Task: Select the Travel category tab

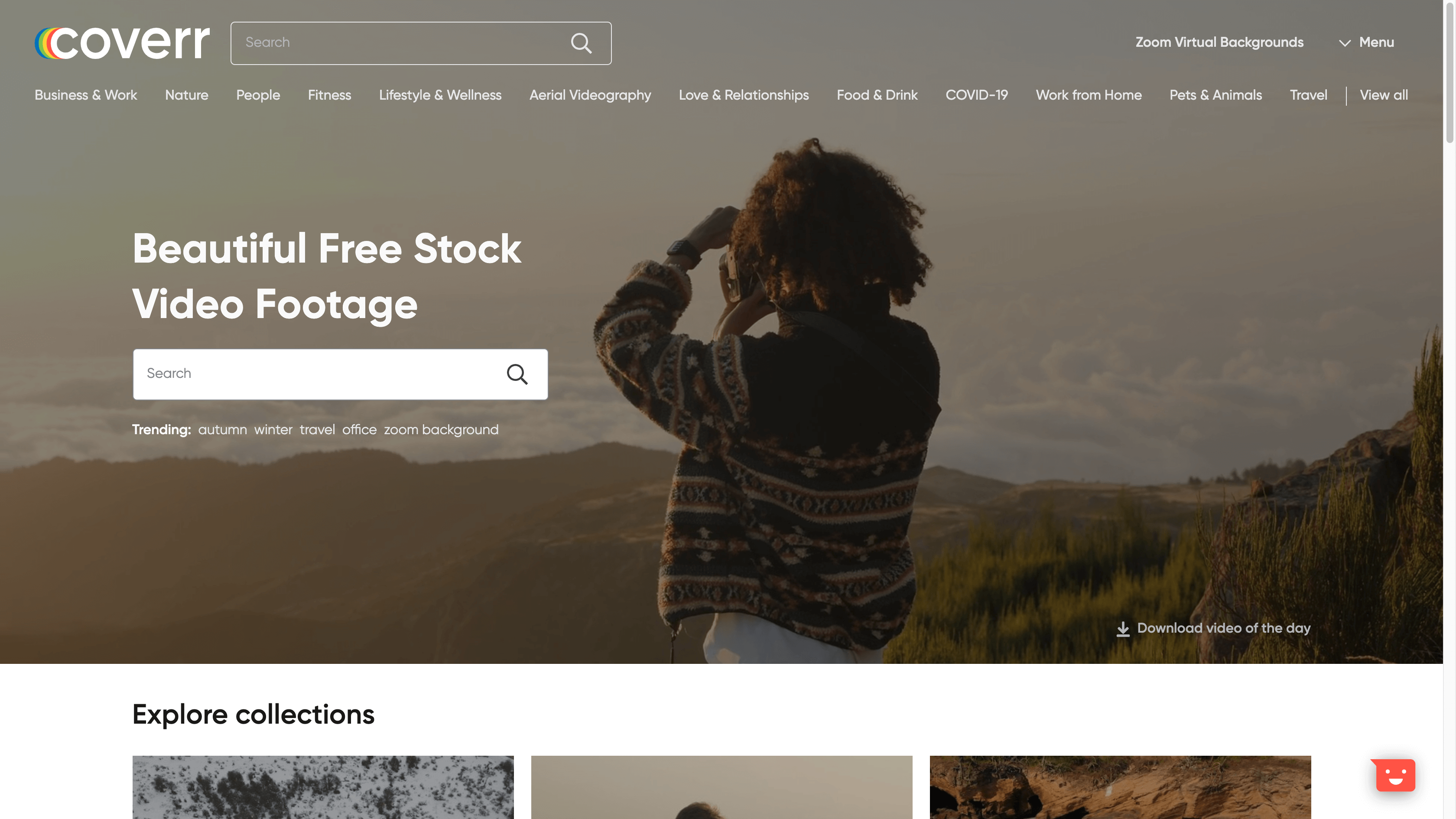Action: pyautogui.click(x=1308, y=95)
